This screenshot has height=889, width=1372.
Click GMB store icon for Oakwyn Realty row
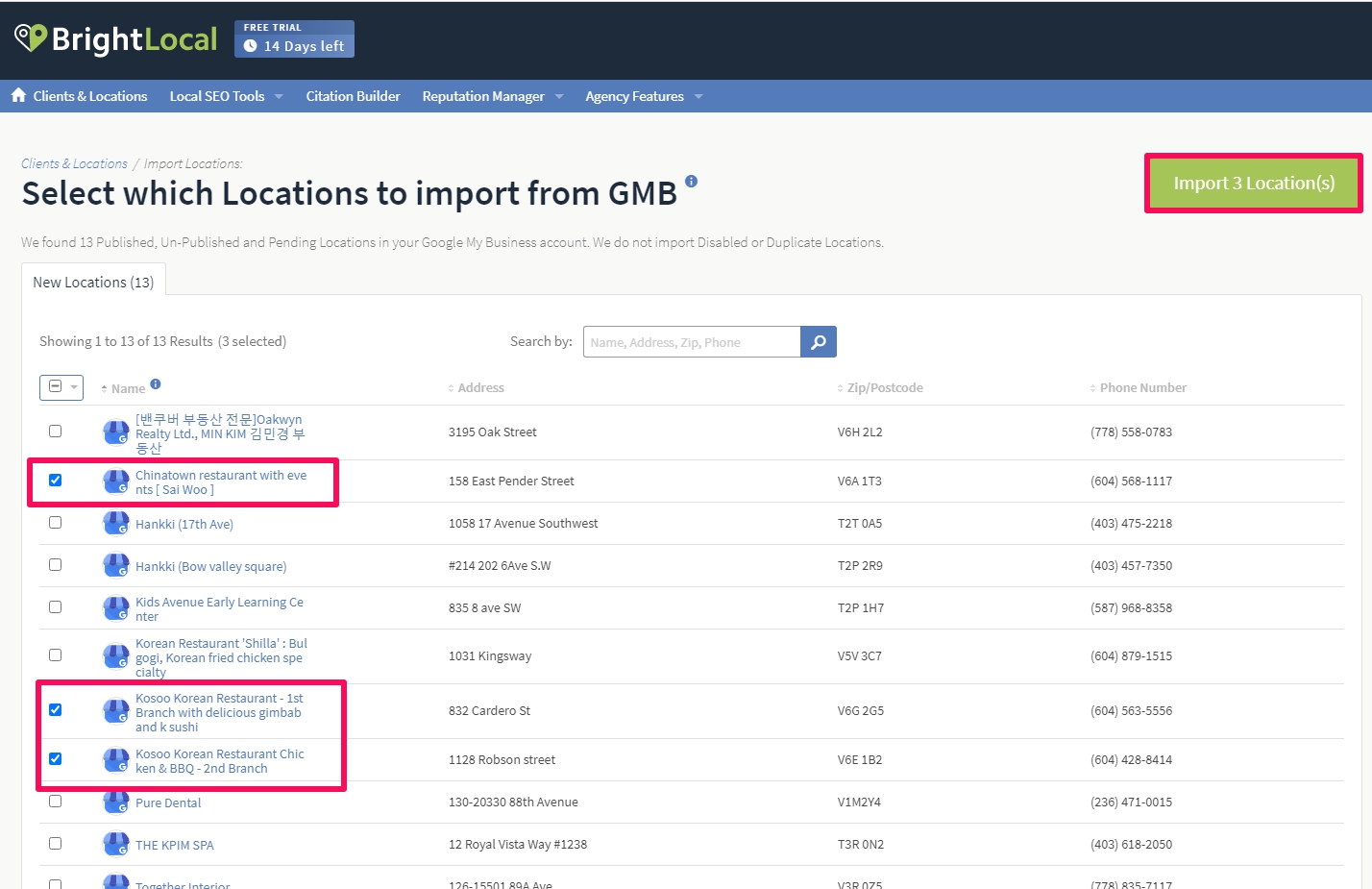tap(116, 432)
